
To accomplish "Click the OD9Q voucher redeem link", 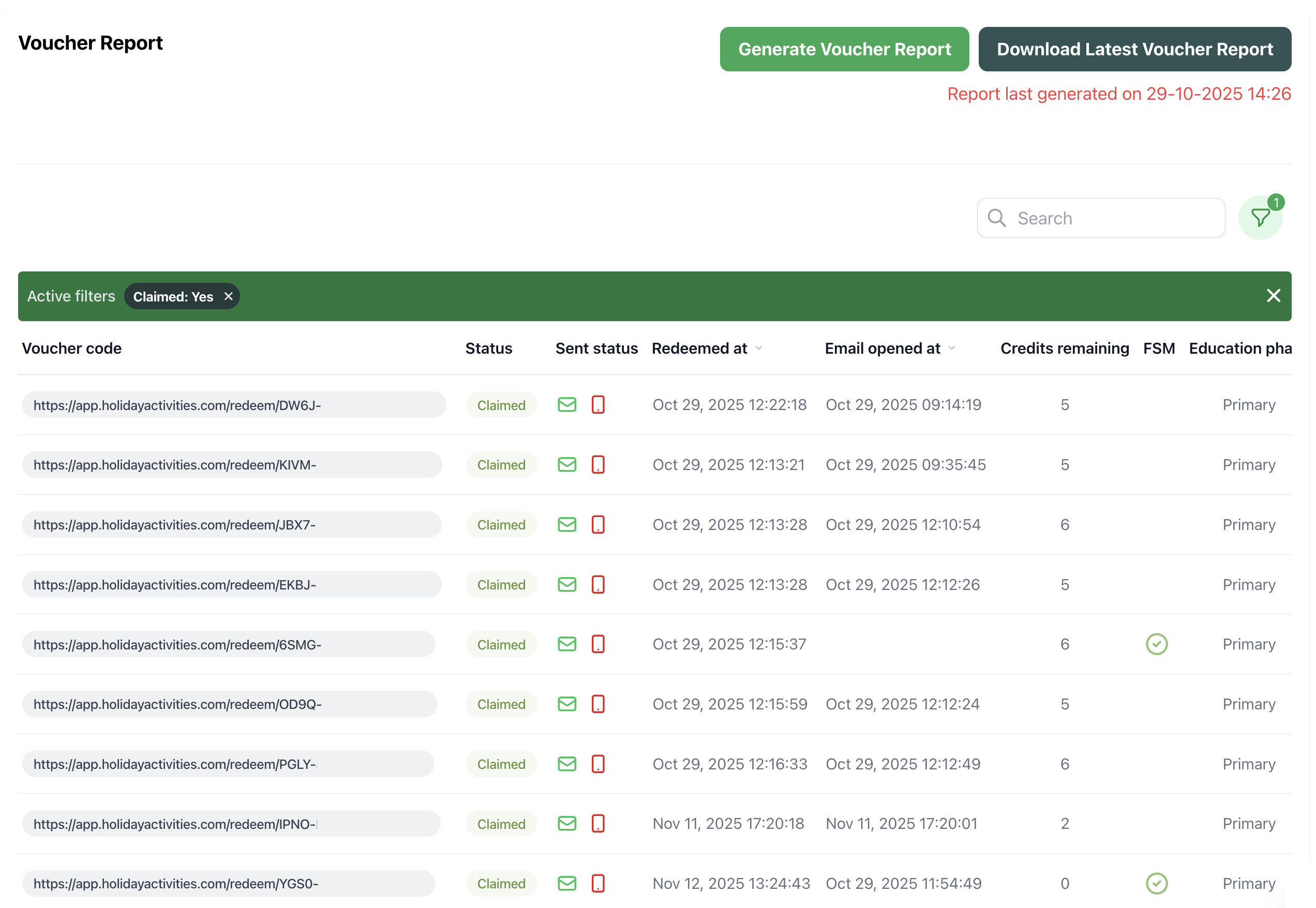I will pos(177,704).
